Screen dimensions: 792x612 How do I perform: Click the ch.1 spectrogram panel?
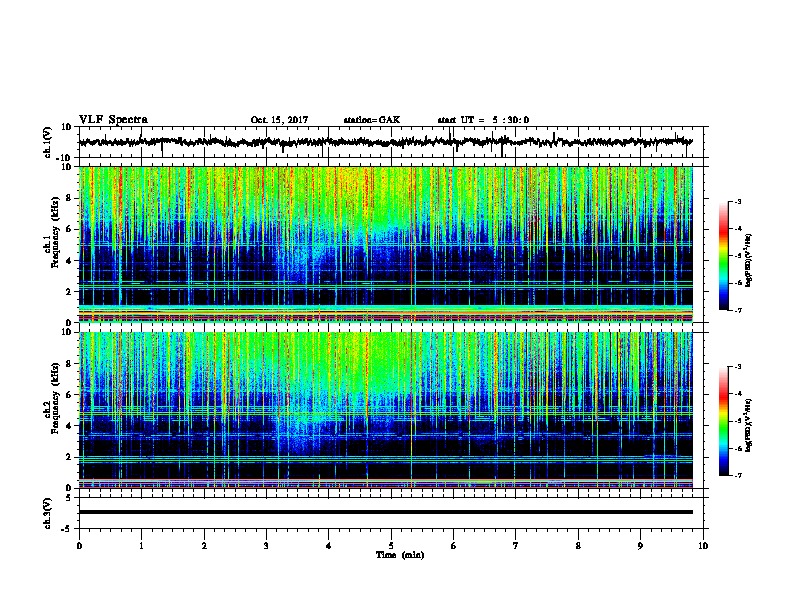(385, 244)
